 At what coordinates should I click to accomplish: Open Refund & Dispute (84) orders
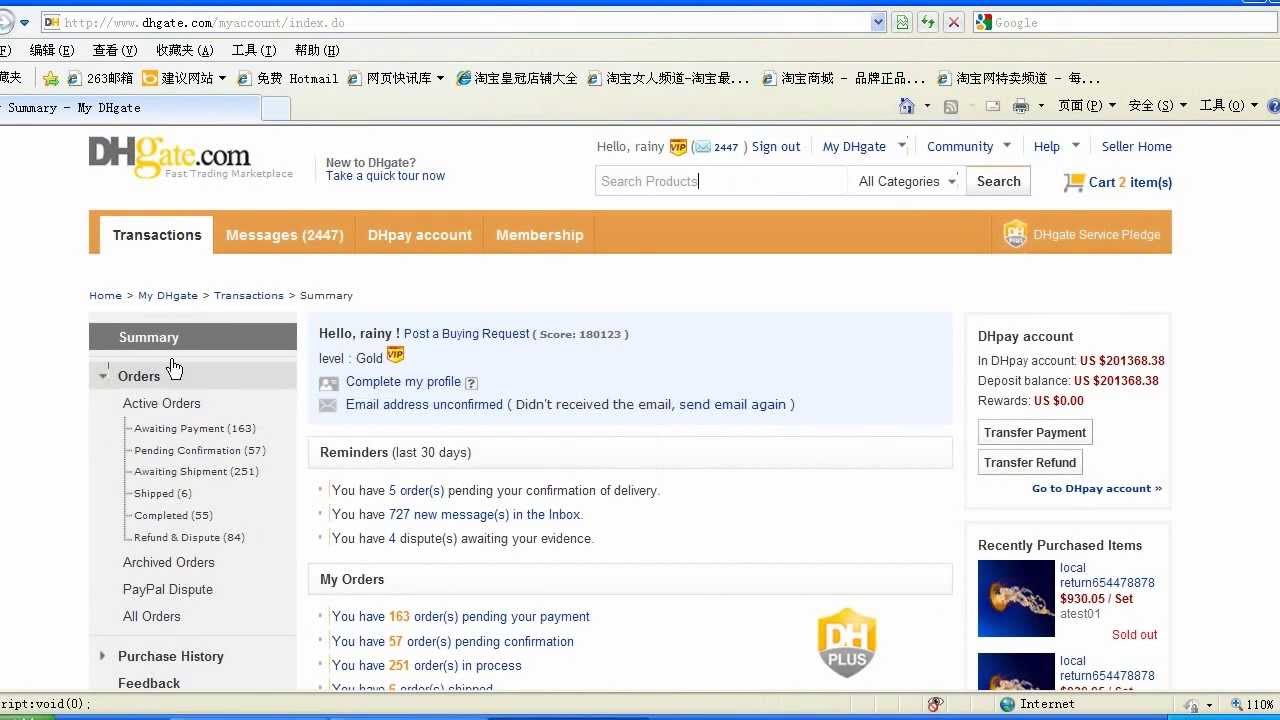click(x=189, y=537)
